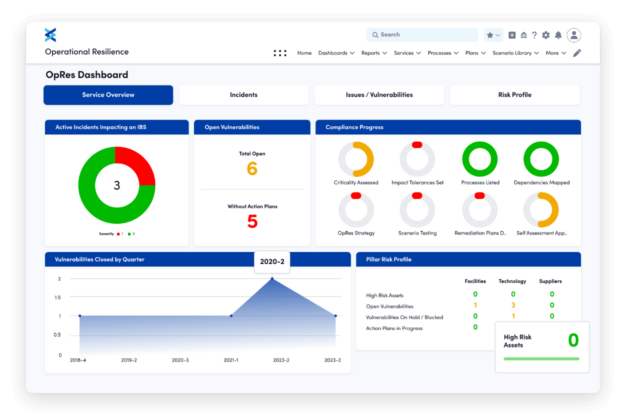Image resolution: width=626 pixels, height=417 pixels.
Task: Open the help question mark icon
Action: click(534, 35)
